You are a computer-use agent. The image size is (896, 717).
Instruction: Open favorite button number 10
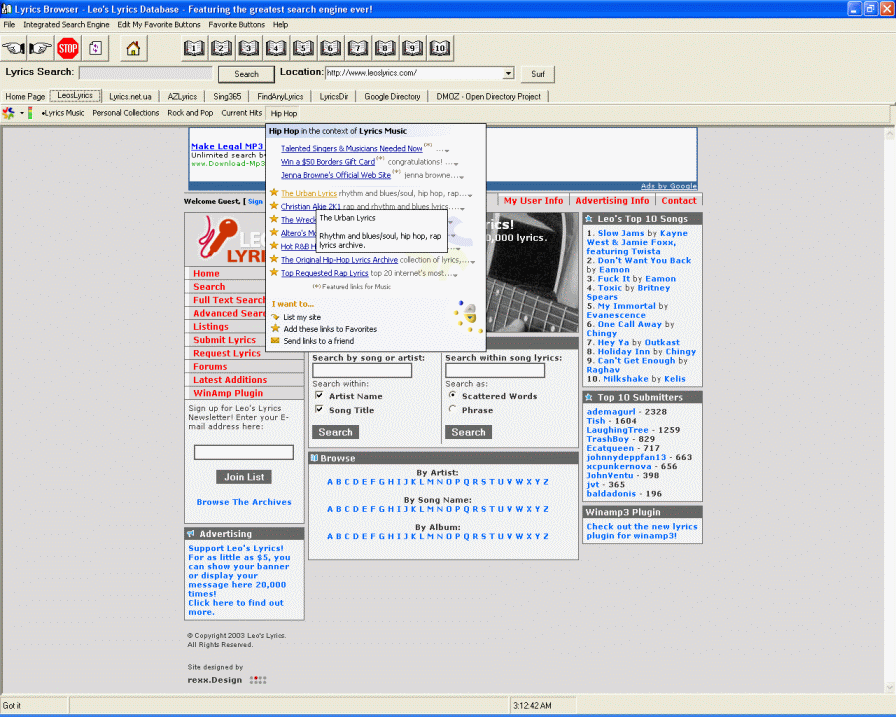point(440,49)
